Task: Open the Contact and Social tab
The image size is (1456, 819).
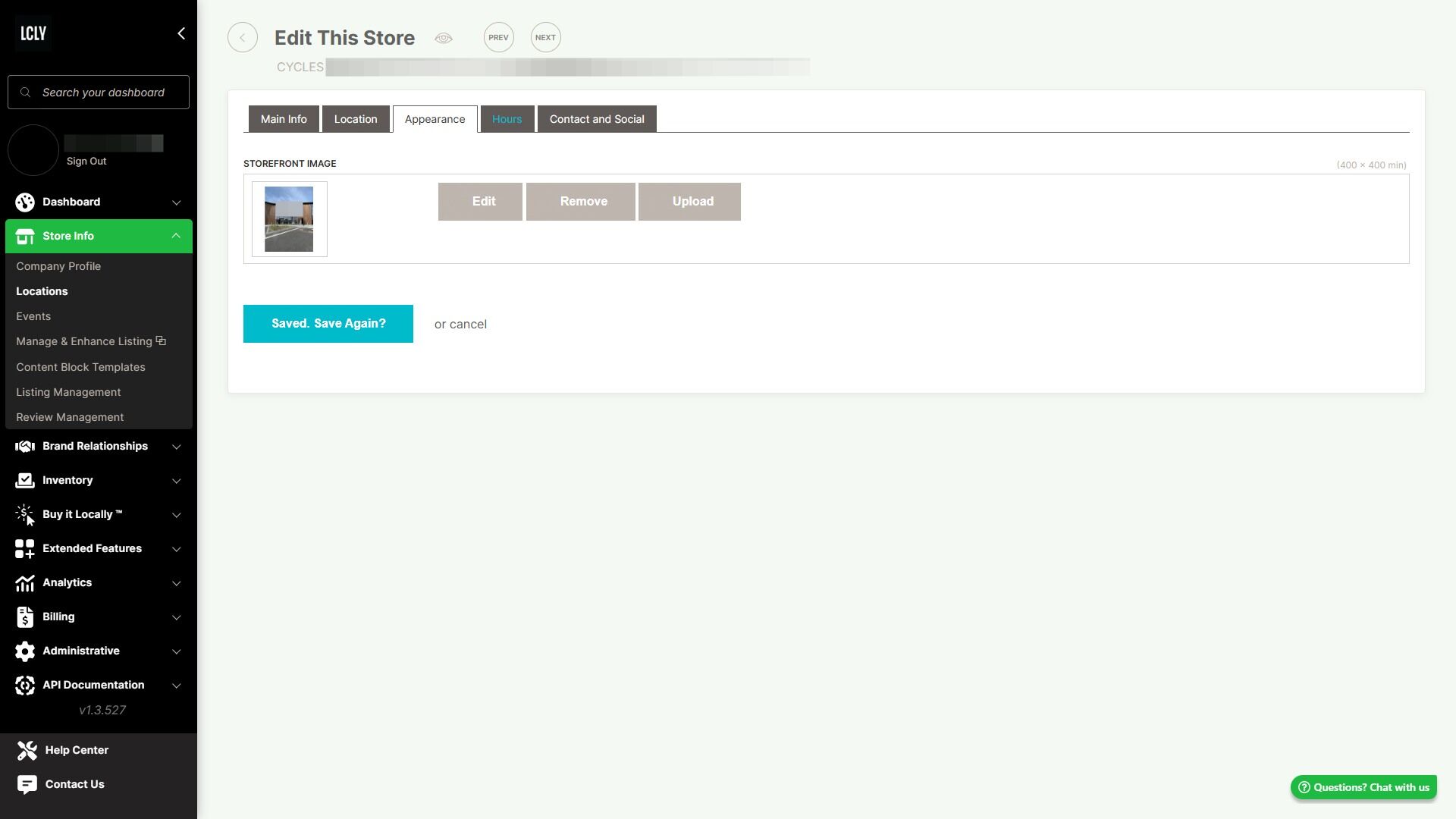Action: click(x=597, y=119)
